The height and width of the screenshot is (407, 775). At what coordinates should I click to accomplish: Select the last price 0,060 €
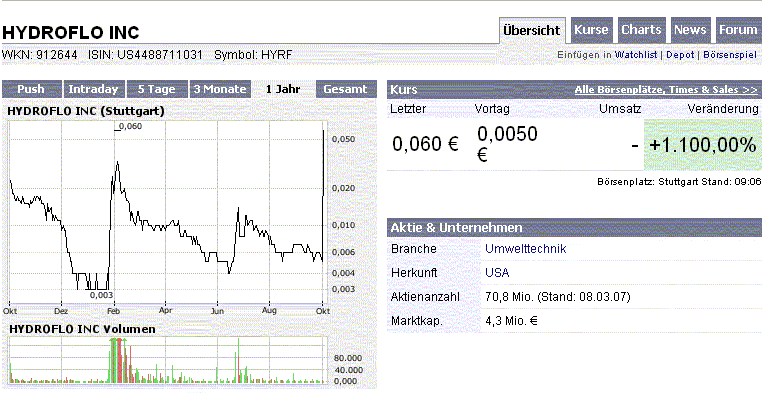[x=425, y=144]
